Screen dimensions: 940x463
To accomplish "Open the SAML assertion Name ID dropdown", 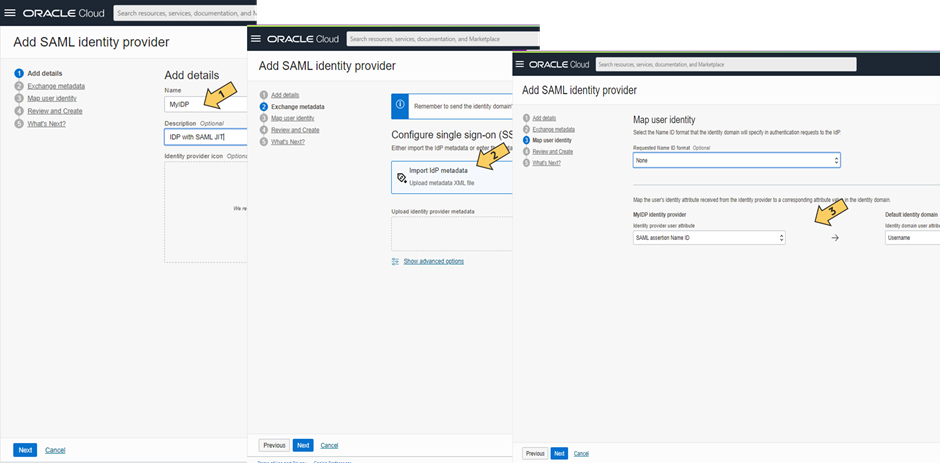I will [709, 237].
